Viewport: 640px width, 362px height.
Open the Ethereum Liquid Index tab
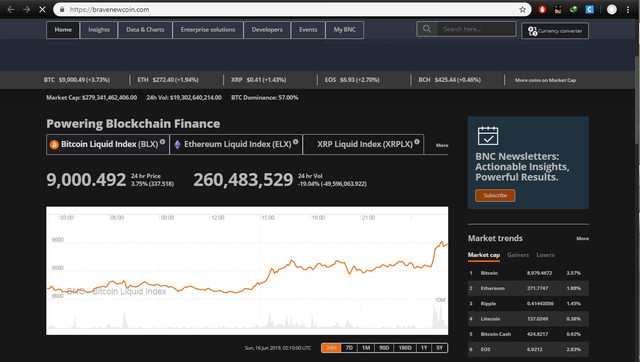click(x=236, y=144)
